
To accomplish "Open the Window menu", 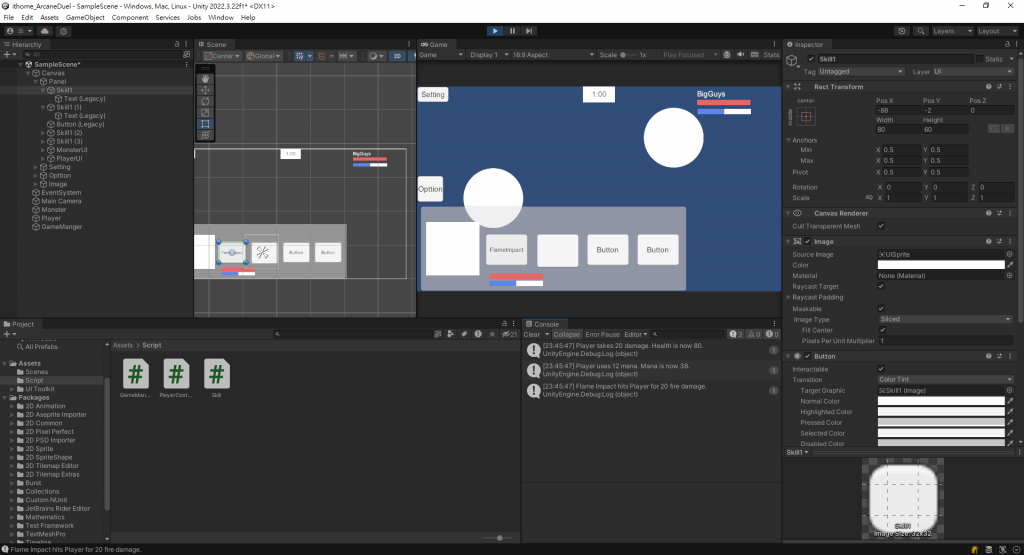I will [221, 18].
